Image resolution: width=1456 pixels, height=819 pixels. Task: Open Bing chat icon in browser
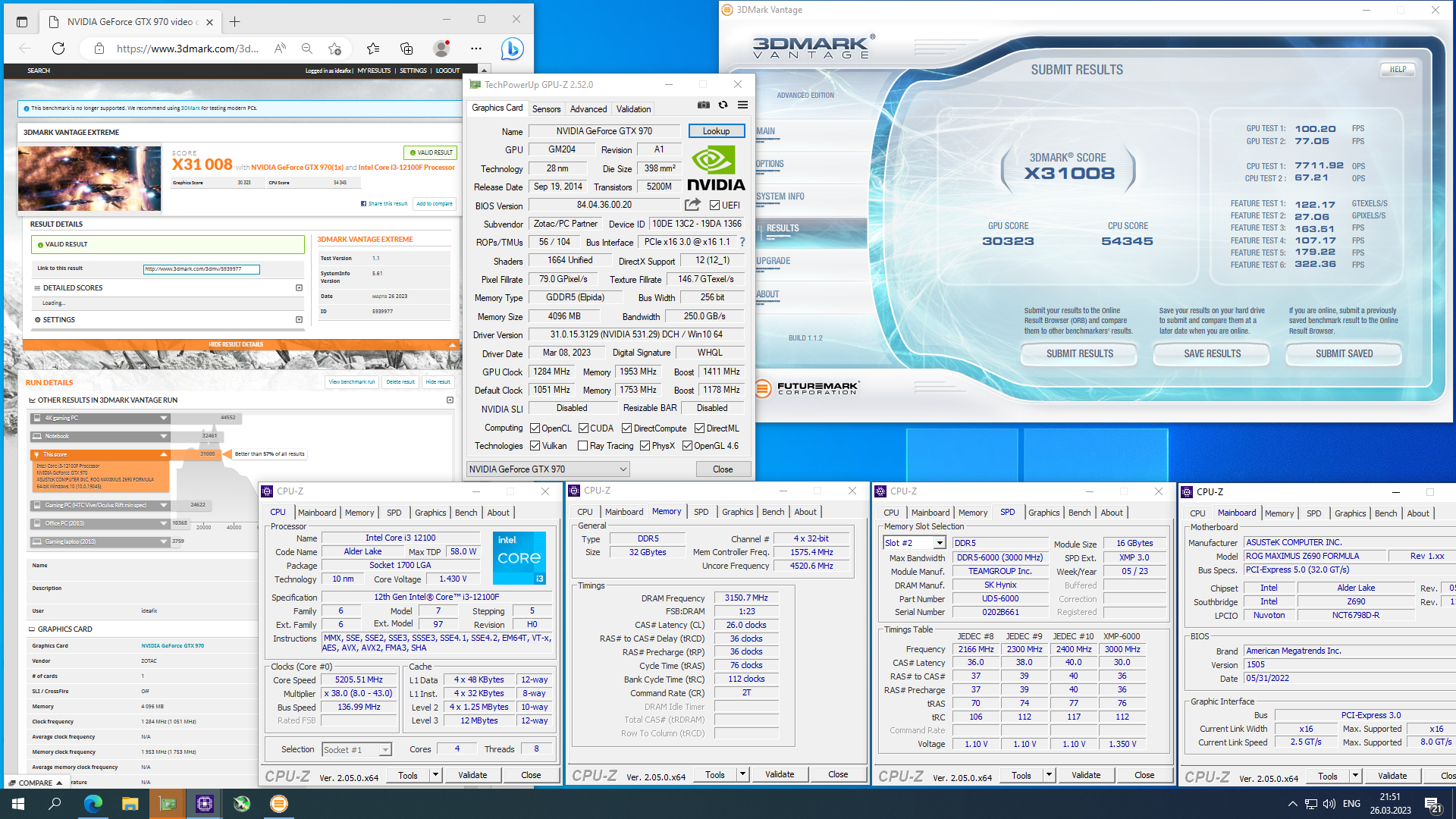(513, 49)
